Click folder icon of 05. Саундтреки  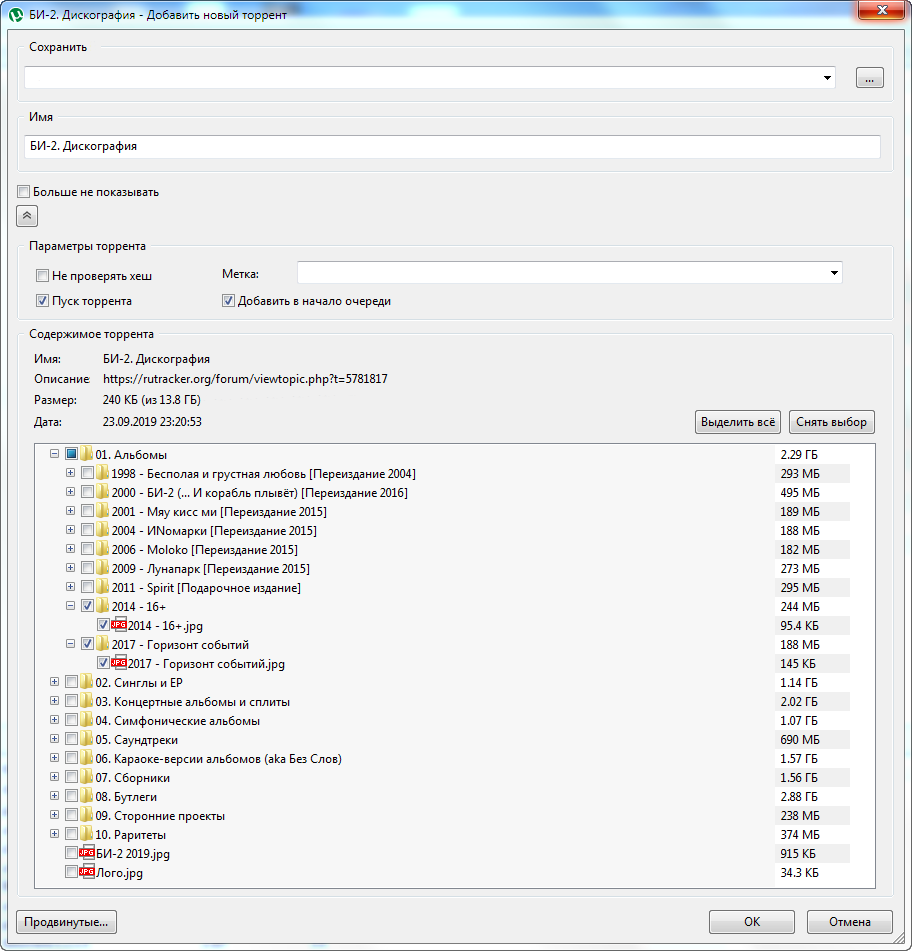coord(86,739)
